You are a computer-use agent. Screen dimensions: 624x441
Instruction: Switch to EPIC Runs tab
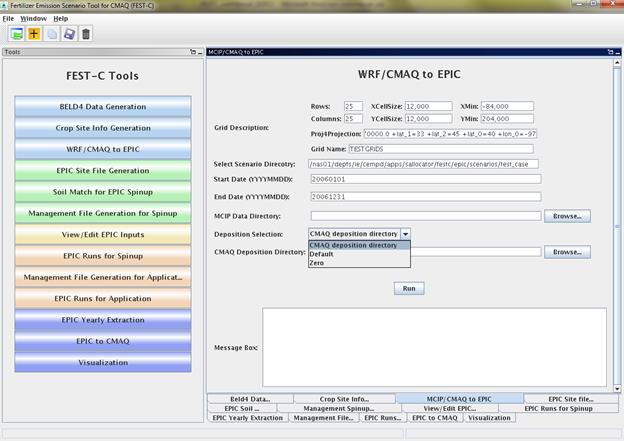383,418
